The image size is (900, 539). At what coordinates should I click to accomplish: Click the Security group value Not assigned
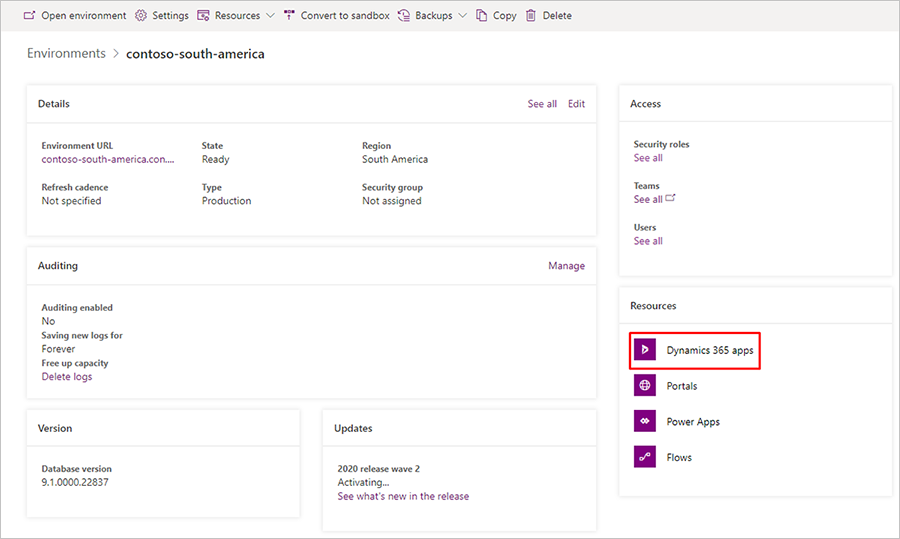point(391,201)
